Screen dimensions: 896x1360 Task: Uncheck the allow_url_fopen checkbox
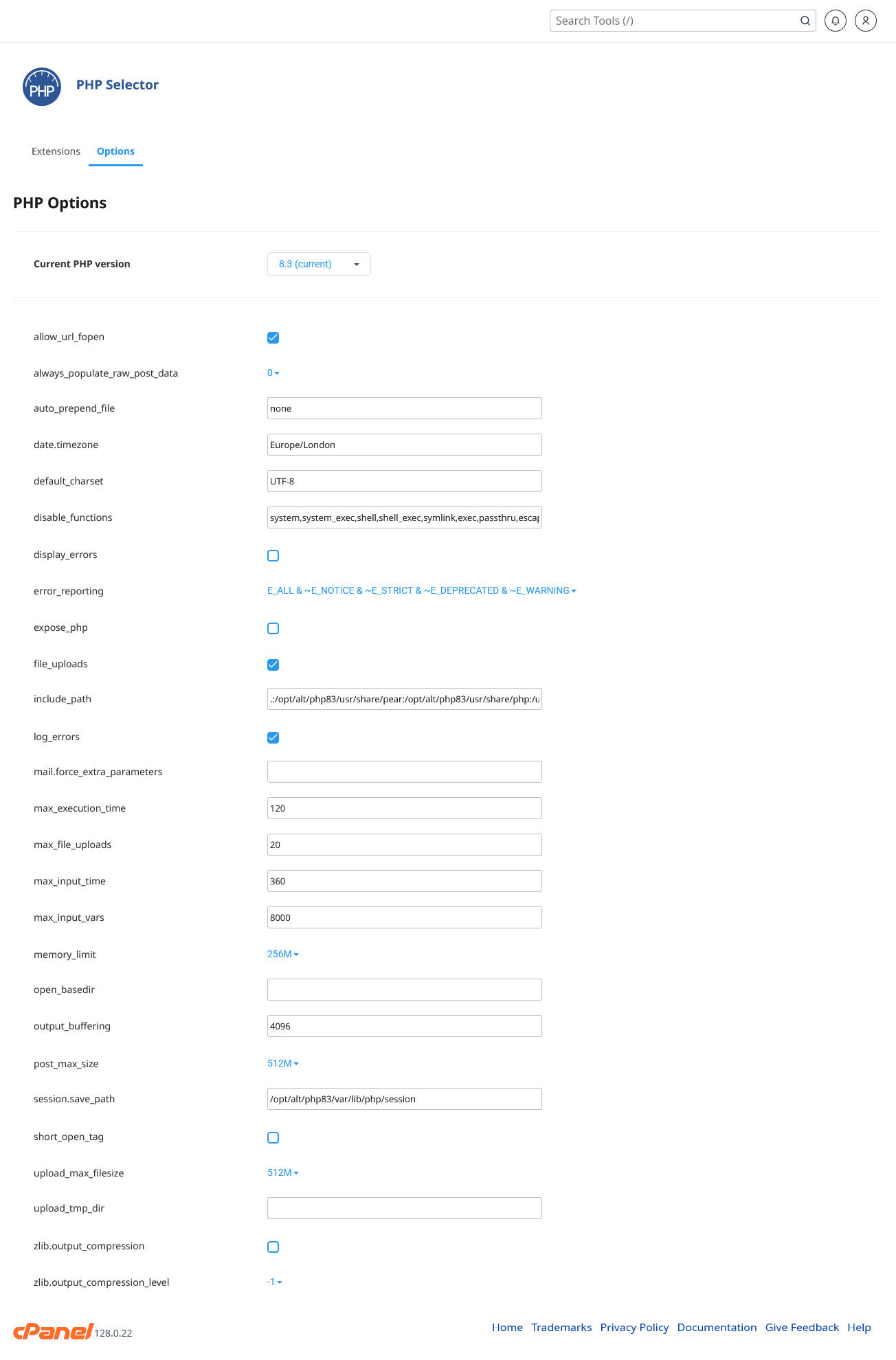point(273,337)
